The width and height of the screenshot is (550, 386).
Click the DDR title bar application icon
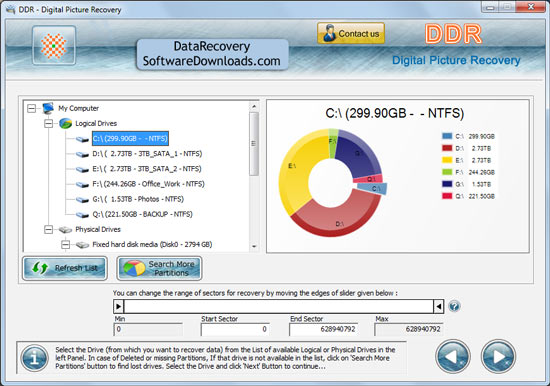[x=11, y=9]
